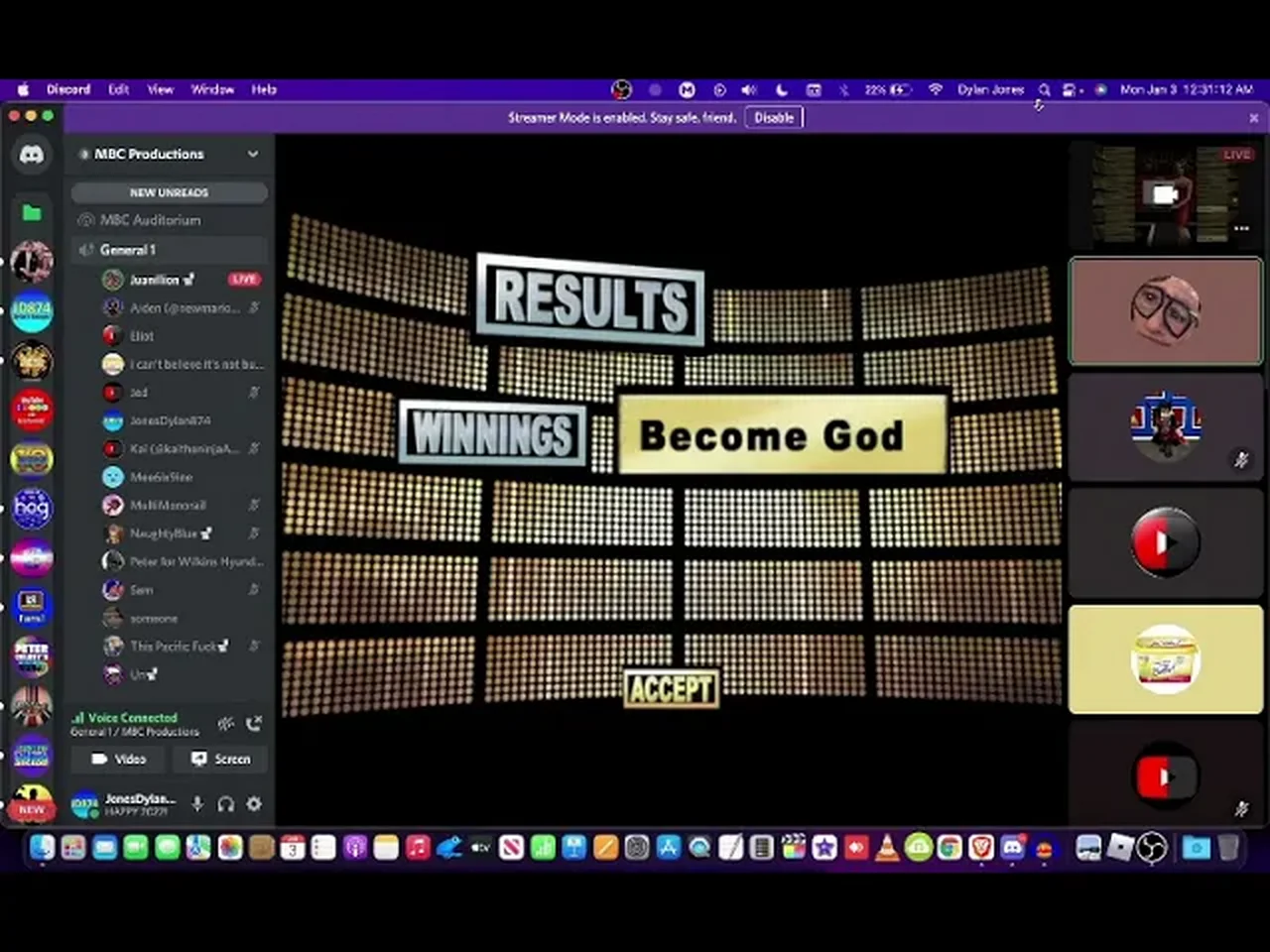Select the glasses-face participant tile
Viewport: 1270px width, 952px height.
point(1166,311)
